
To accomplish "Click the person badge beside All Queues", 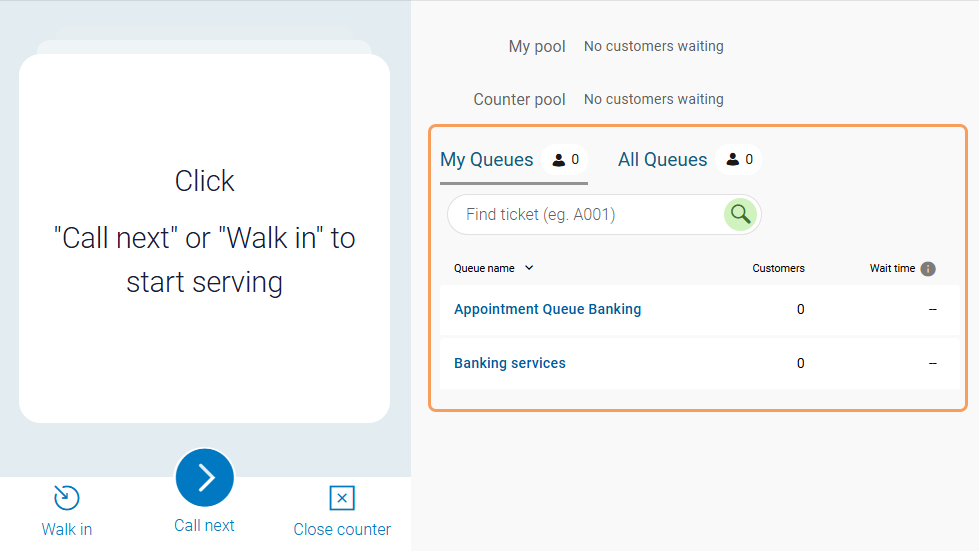I will click(739, 160).
